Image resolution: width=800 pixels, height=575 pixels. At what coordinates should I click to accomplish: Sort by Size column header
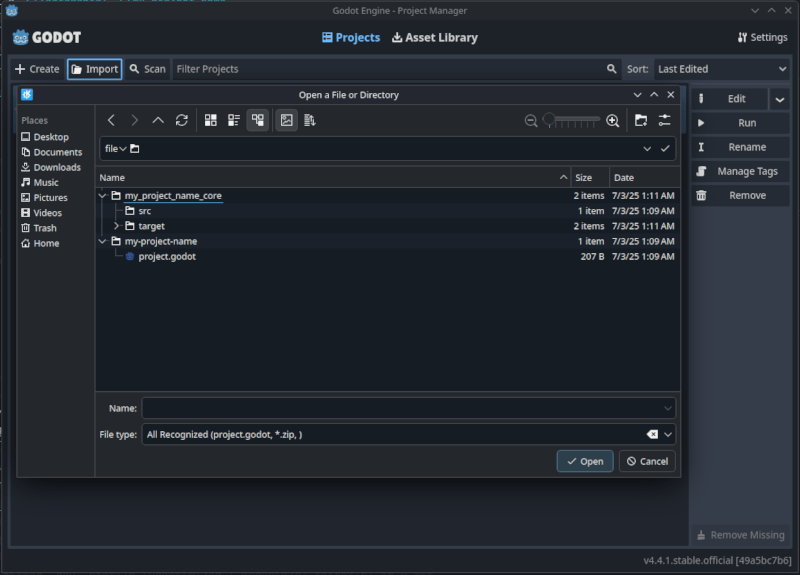pyautogui.click(x=590, y=178)
